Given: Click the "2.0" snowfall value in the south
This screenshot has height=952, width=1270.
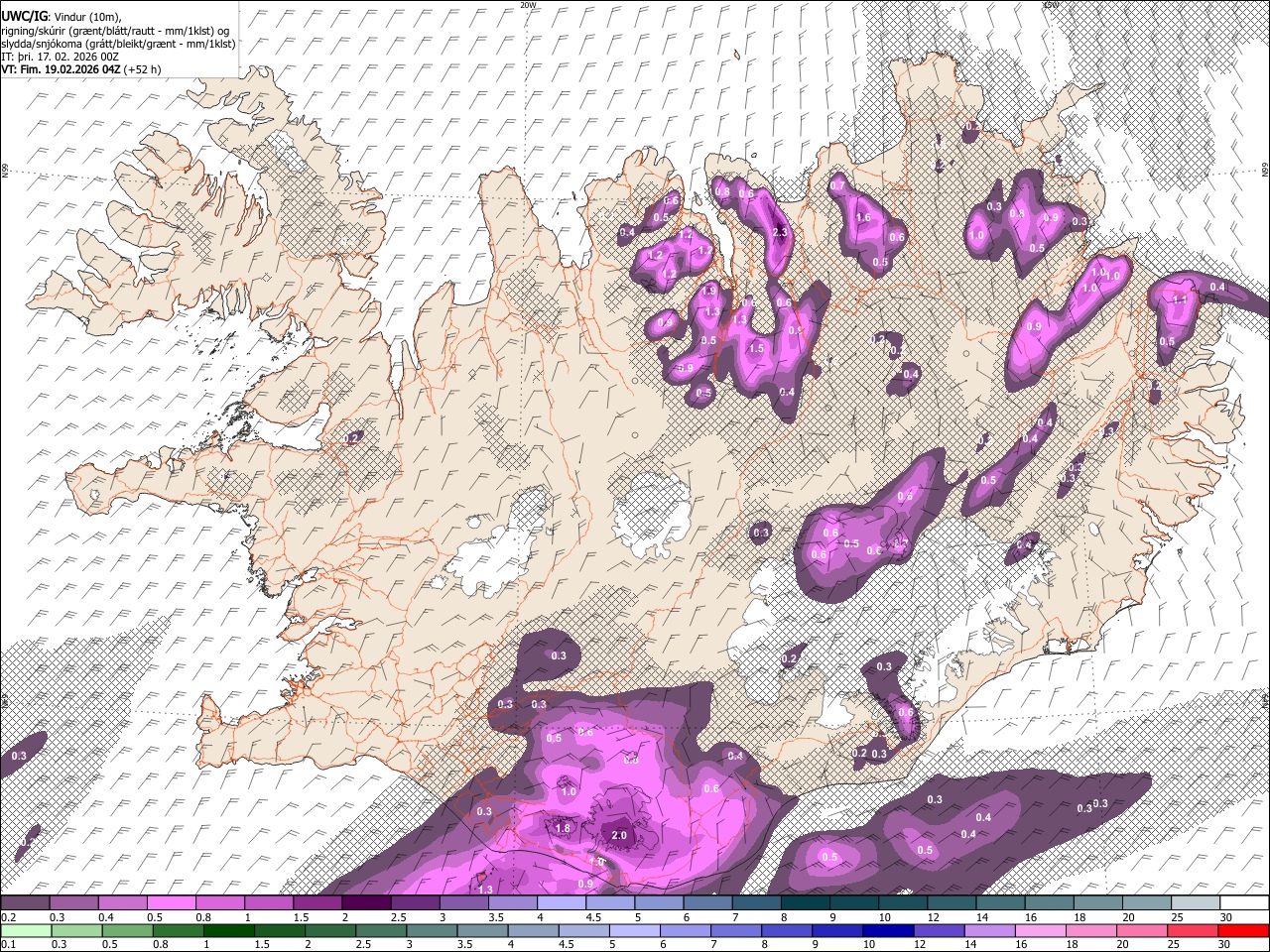Looking at the screenshot, I should [619, 835].
